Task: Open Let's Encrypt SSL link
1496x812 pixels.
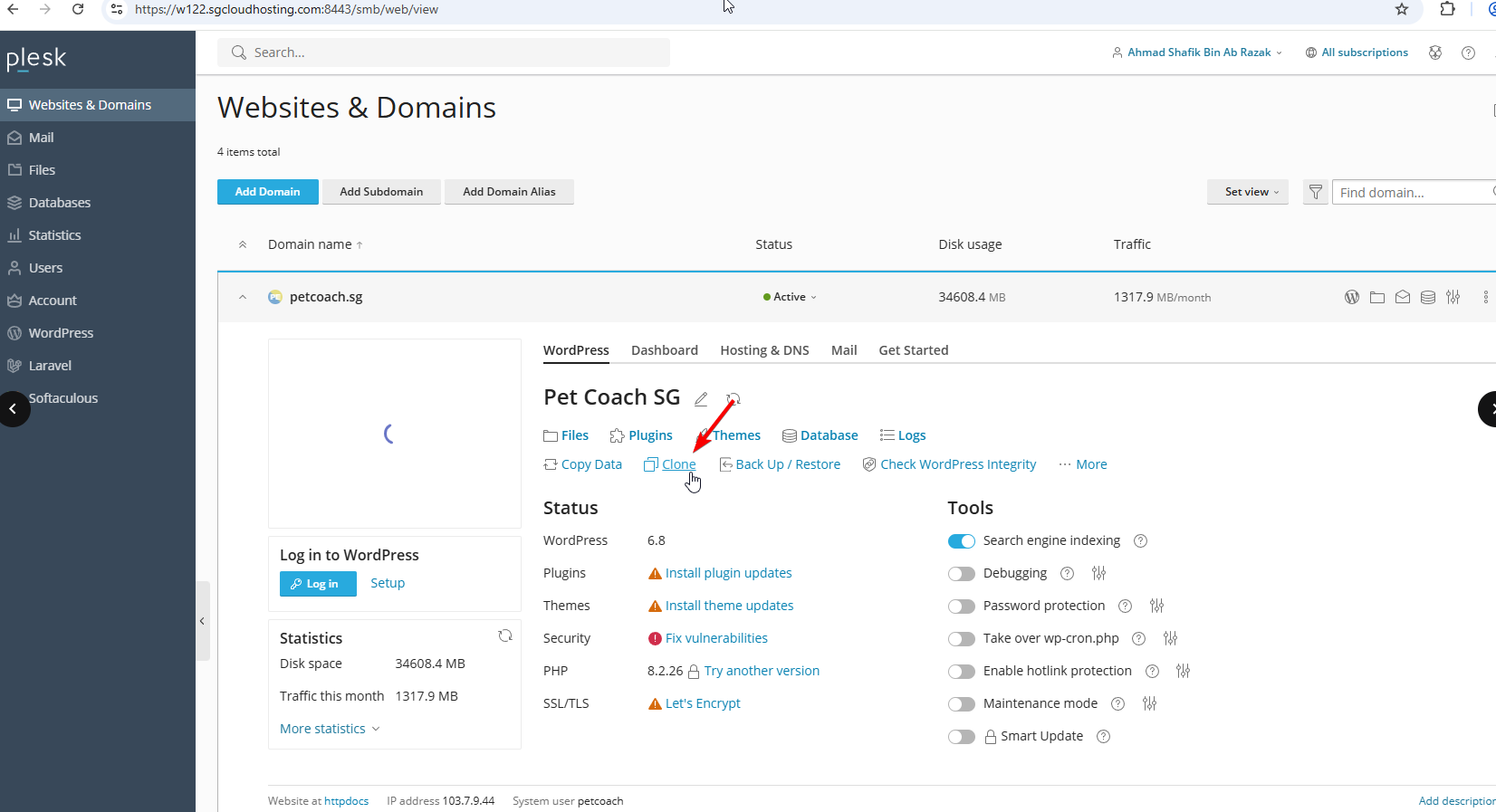Action: point(703,703)
